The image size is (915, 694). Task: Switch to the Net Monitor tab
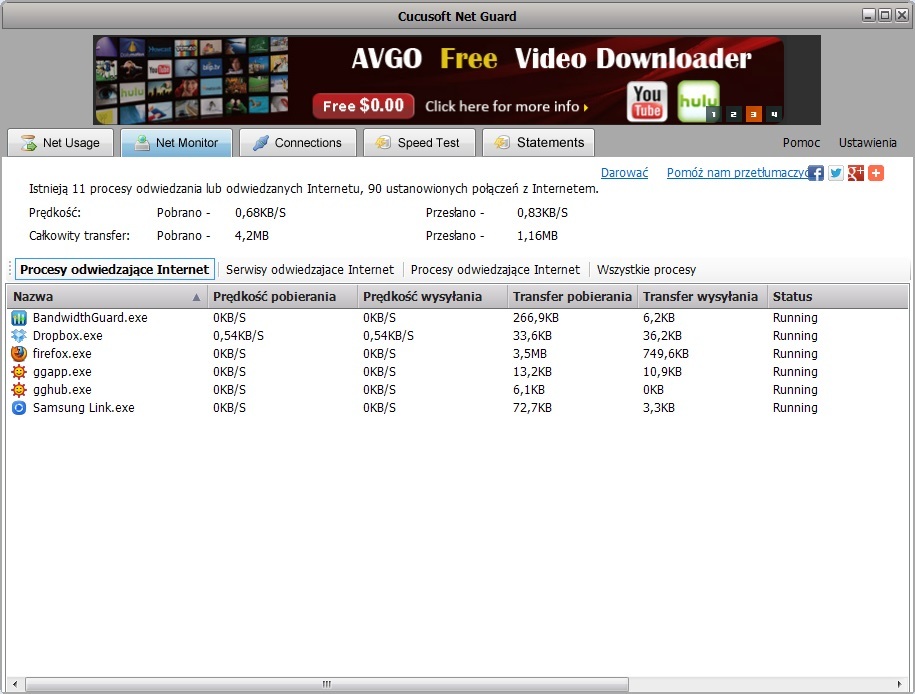click(x=176, y=142)
